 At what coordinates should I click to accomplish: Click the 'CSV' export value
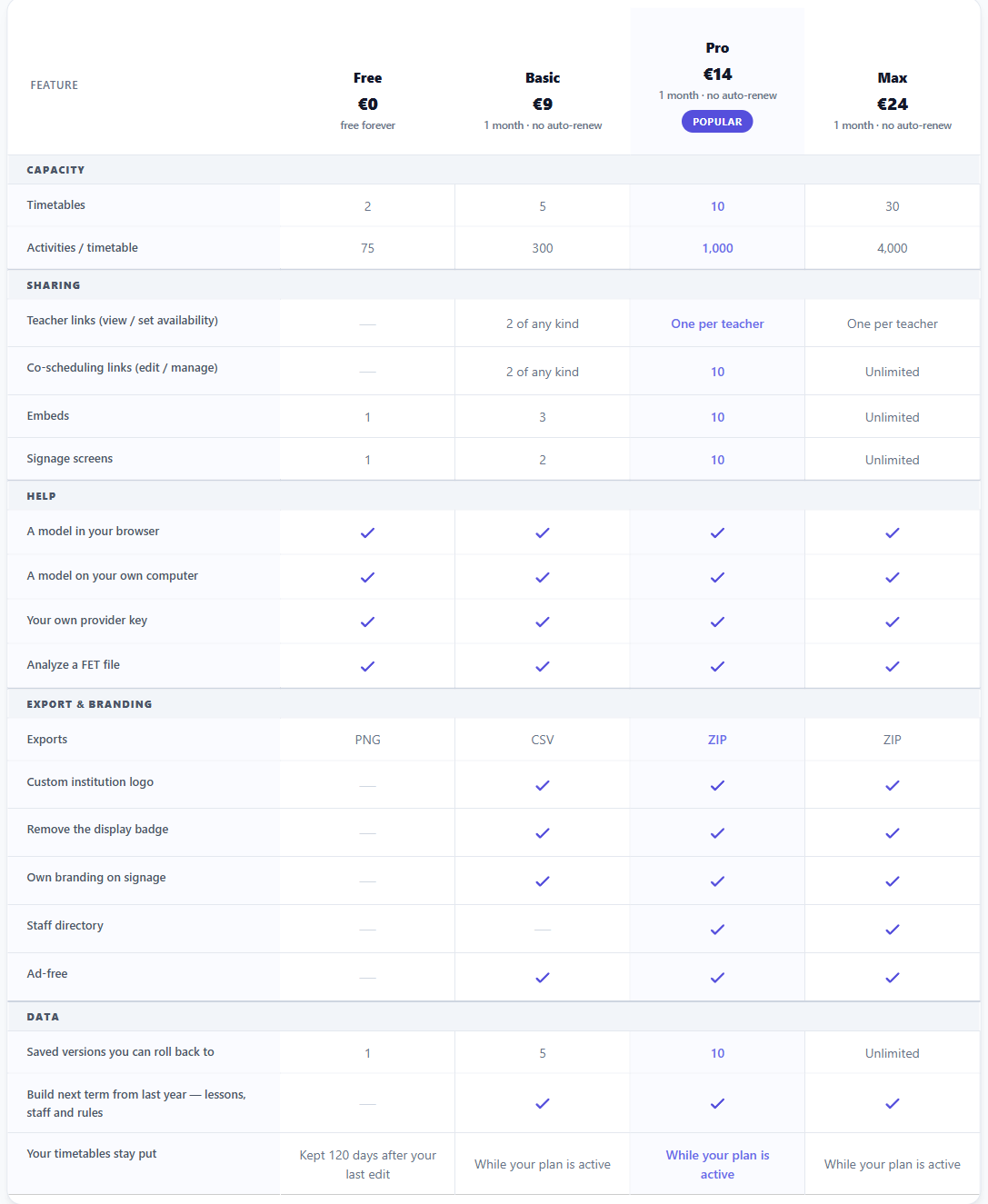(543, 740)
